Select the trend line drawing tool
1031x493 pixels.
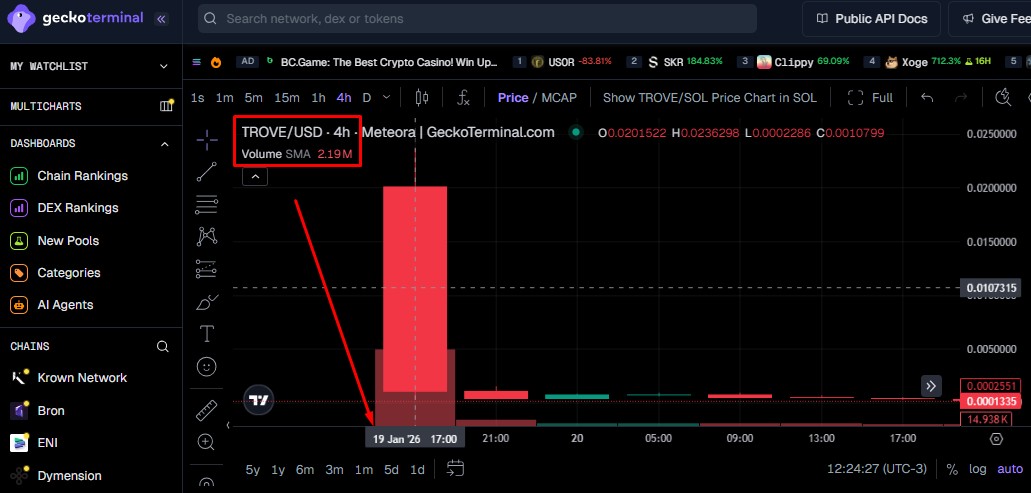[207, 171]
